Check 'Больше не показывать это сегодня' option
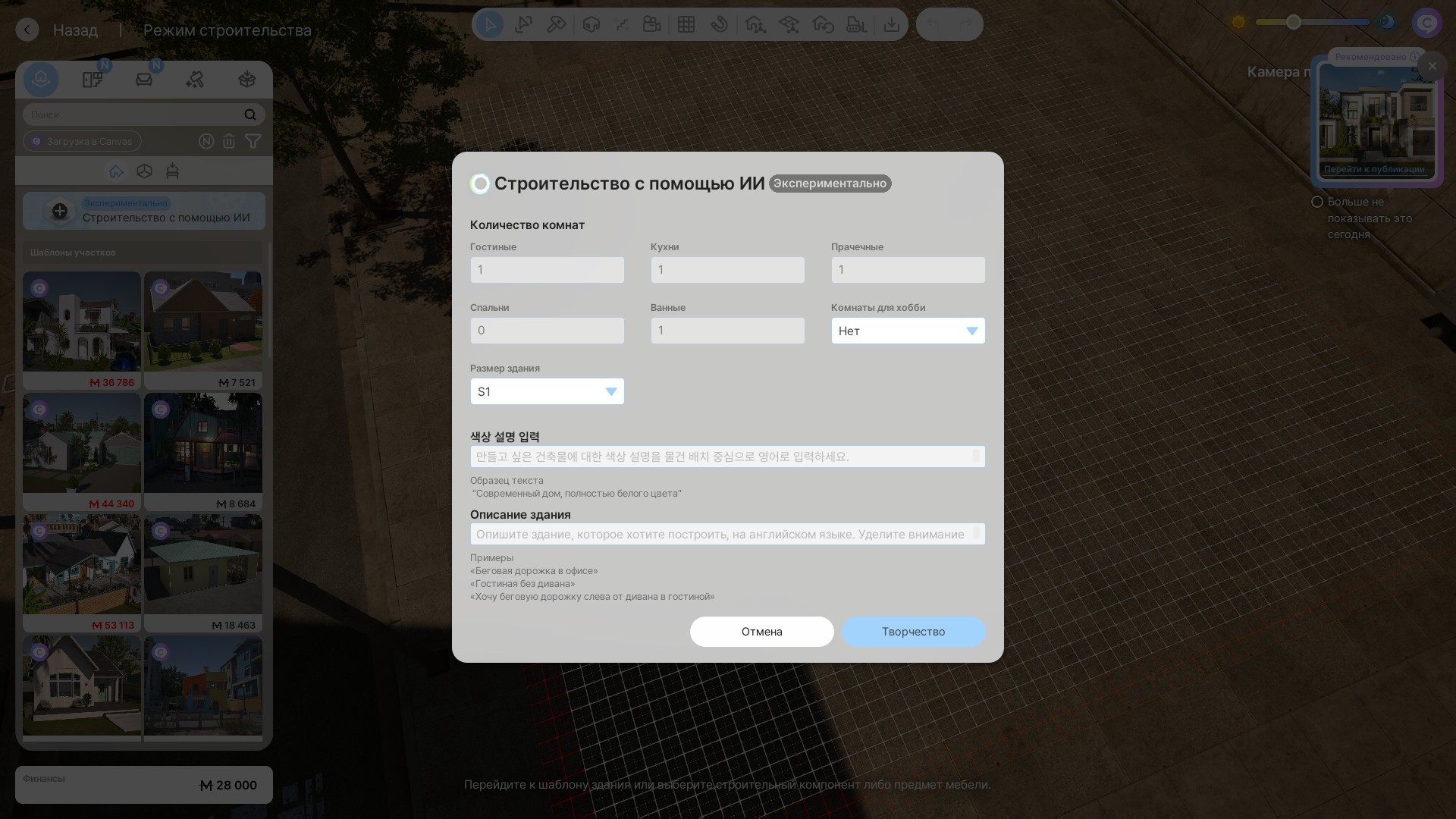Viewport: 1456px width, 819px height. pos(1317,202)
